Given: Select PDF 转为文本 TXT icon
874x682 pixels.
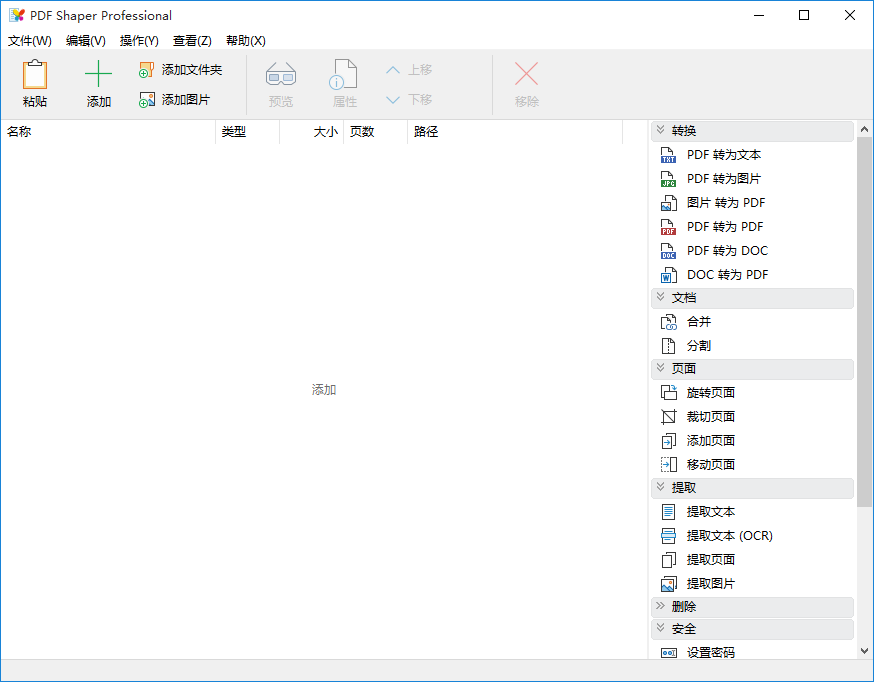Looking at the screenshot, I should click(668, 155).
